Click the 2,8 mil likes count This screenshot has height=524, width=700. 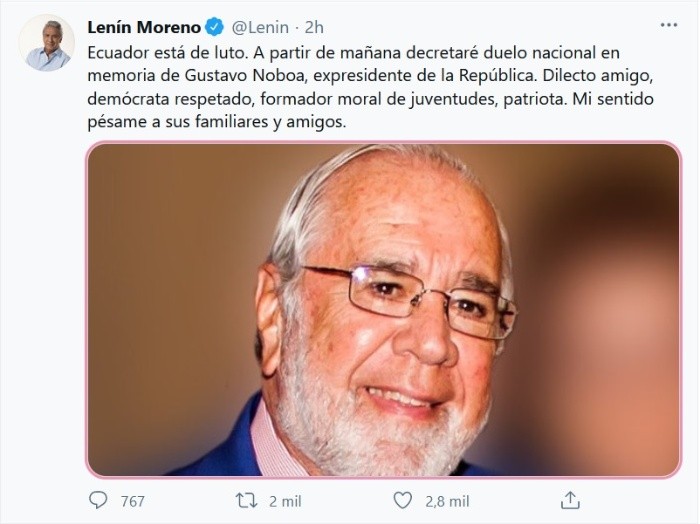[x=446, y=500]
